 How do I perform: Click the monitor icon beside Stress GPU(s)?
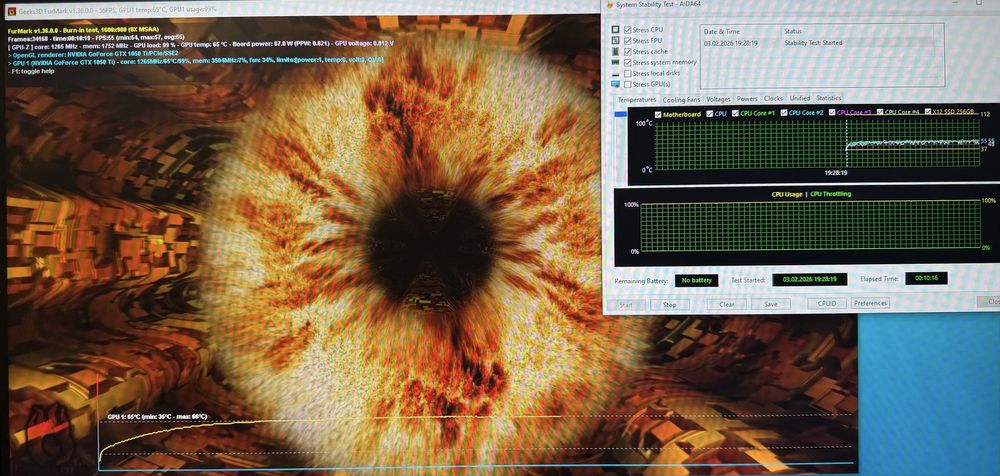pos(615,84)
